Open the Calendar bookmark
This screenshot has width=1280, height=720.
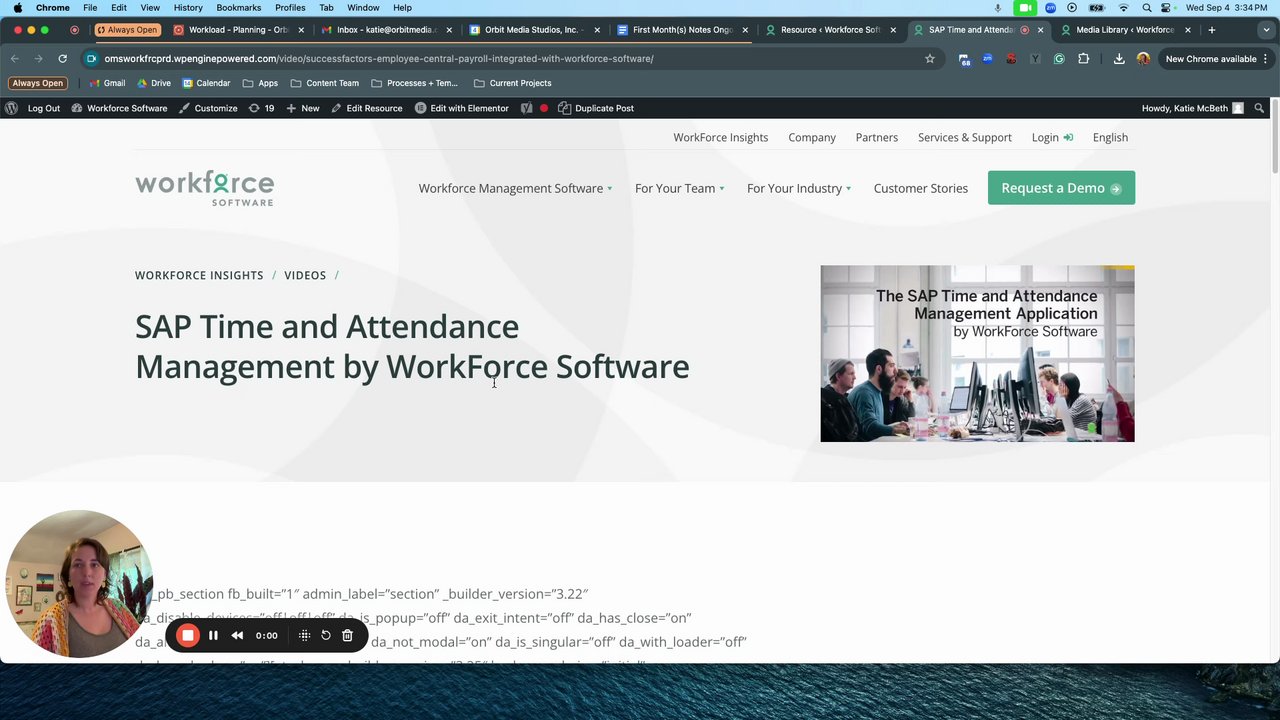(x=206, y=83)
